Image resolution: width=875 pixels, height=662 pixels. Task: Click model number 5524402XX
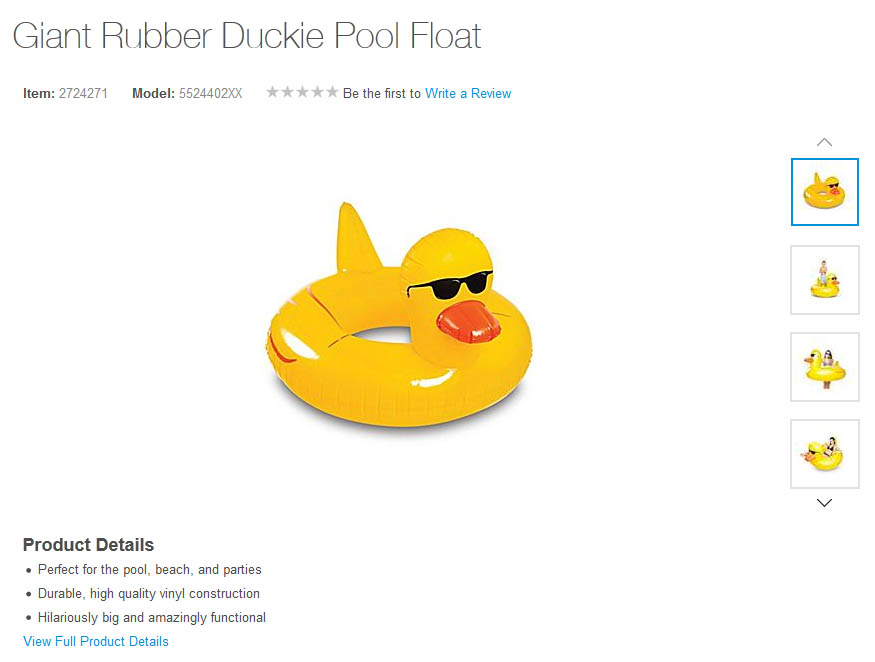click(210, 93)
